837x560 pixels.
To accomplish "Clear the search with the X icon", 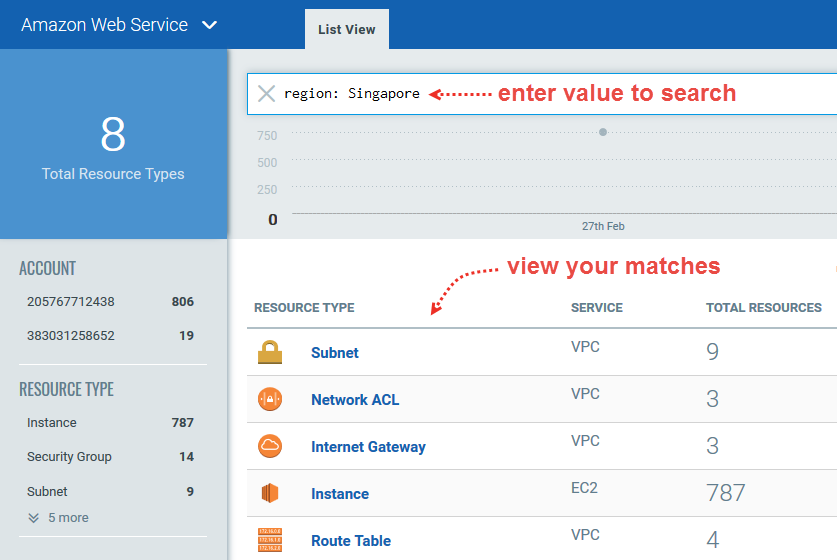I will point(266,93).
